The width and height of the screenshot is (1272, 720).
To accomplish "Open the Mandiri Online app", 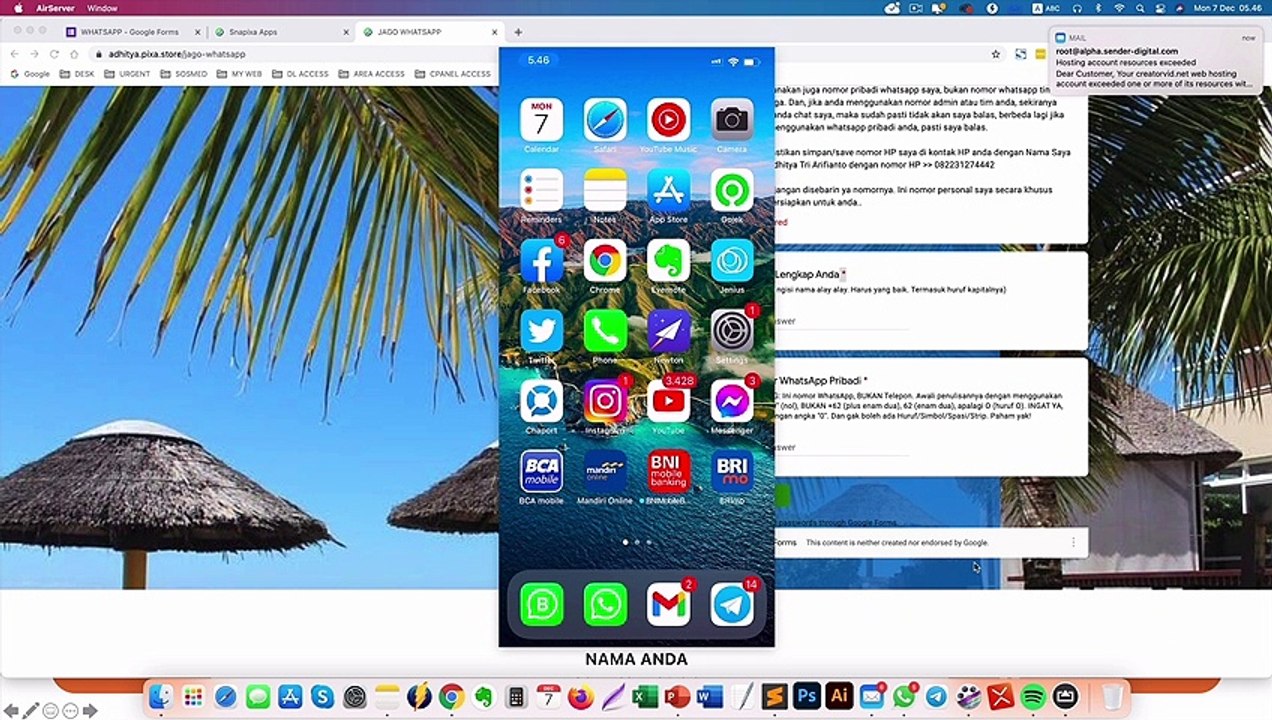I will pyautogui.click(x=605, y=471).
